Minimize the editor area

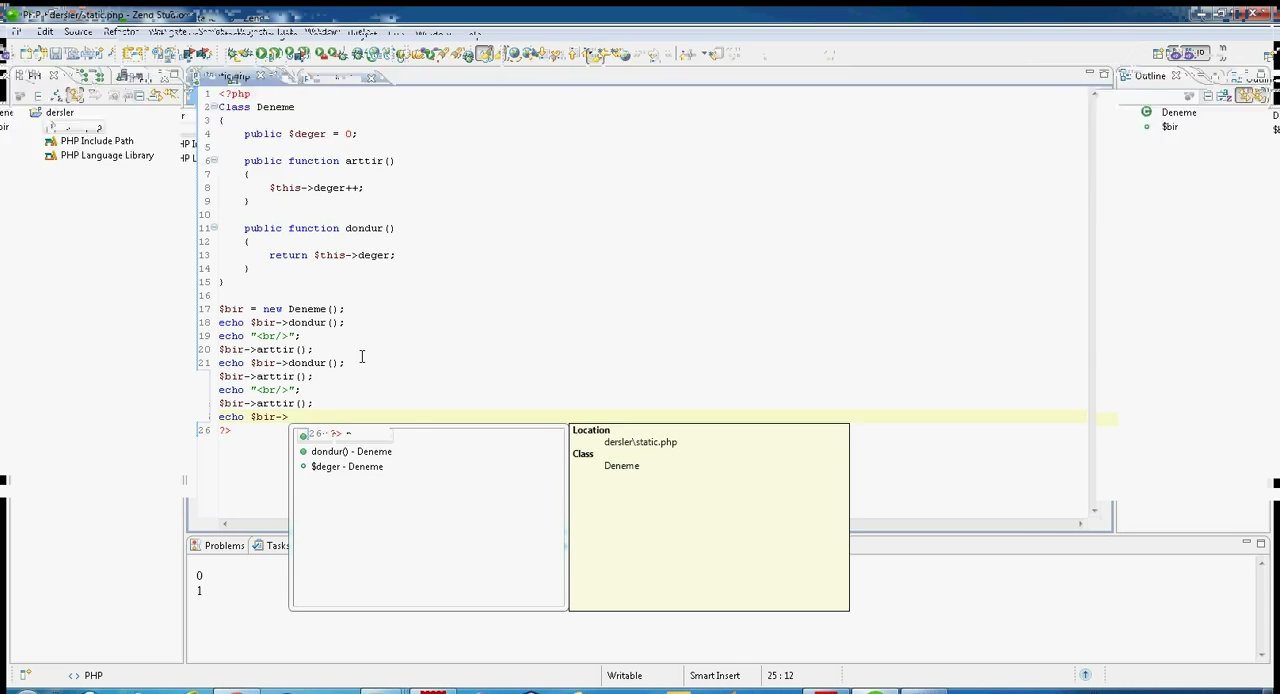click(x=1090, y=74)
